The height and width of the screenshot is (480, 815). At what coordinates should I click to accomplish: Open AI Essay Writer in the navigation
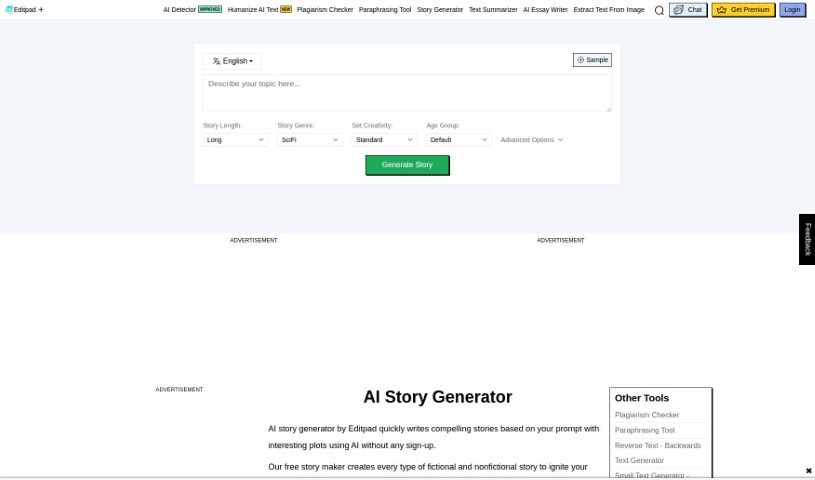coord(545,9)
